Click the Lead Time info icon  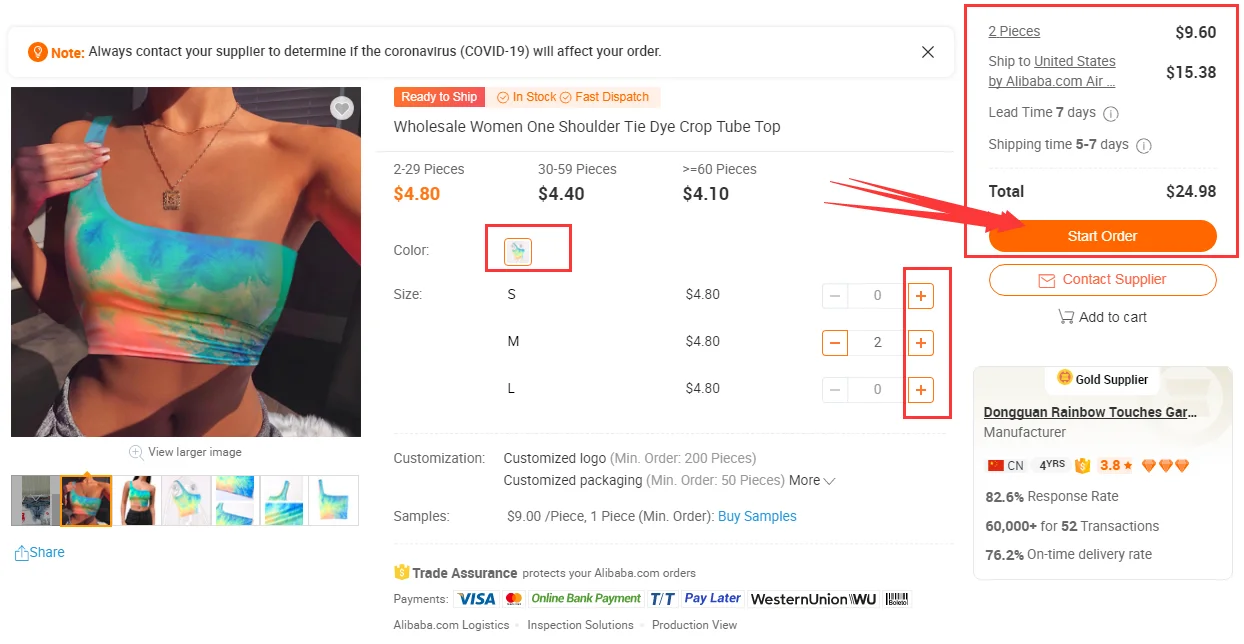[1110, 113]
